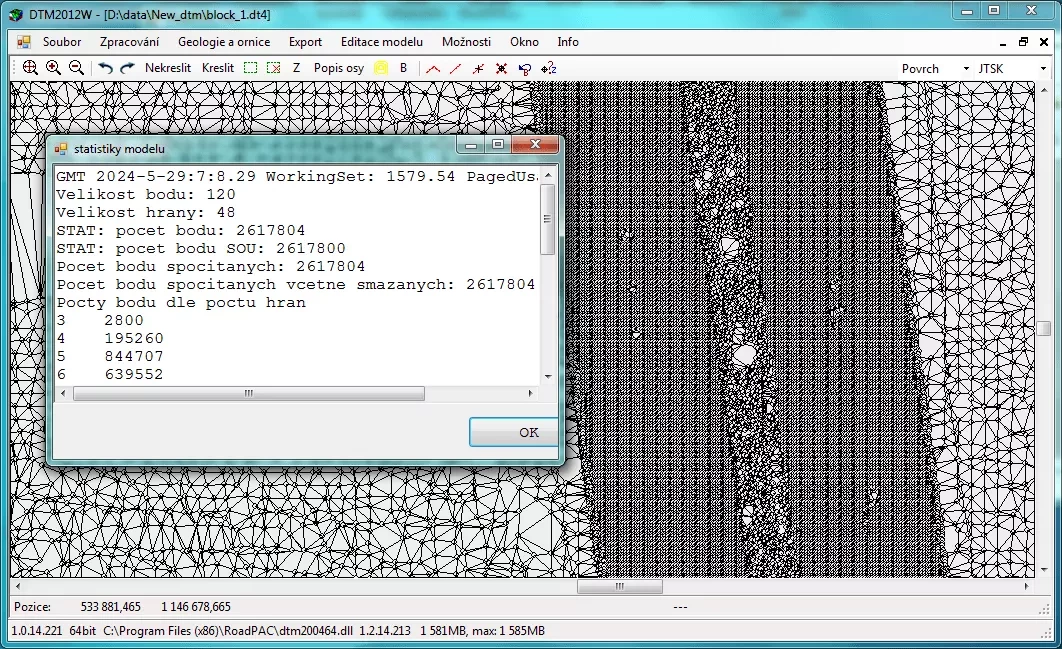Click the undo arrow icon
This screenshot has height=649, width=1062.
click(x=105, y=68)
